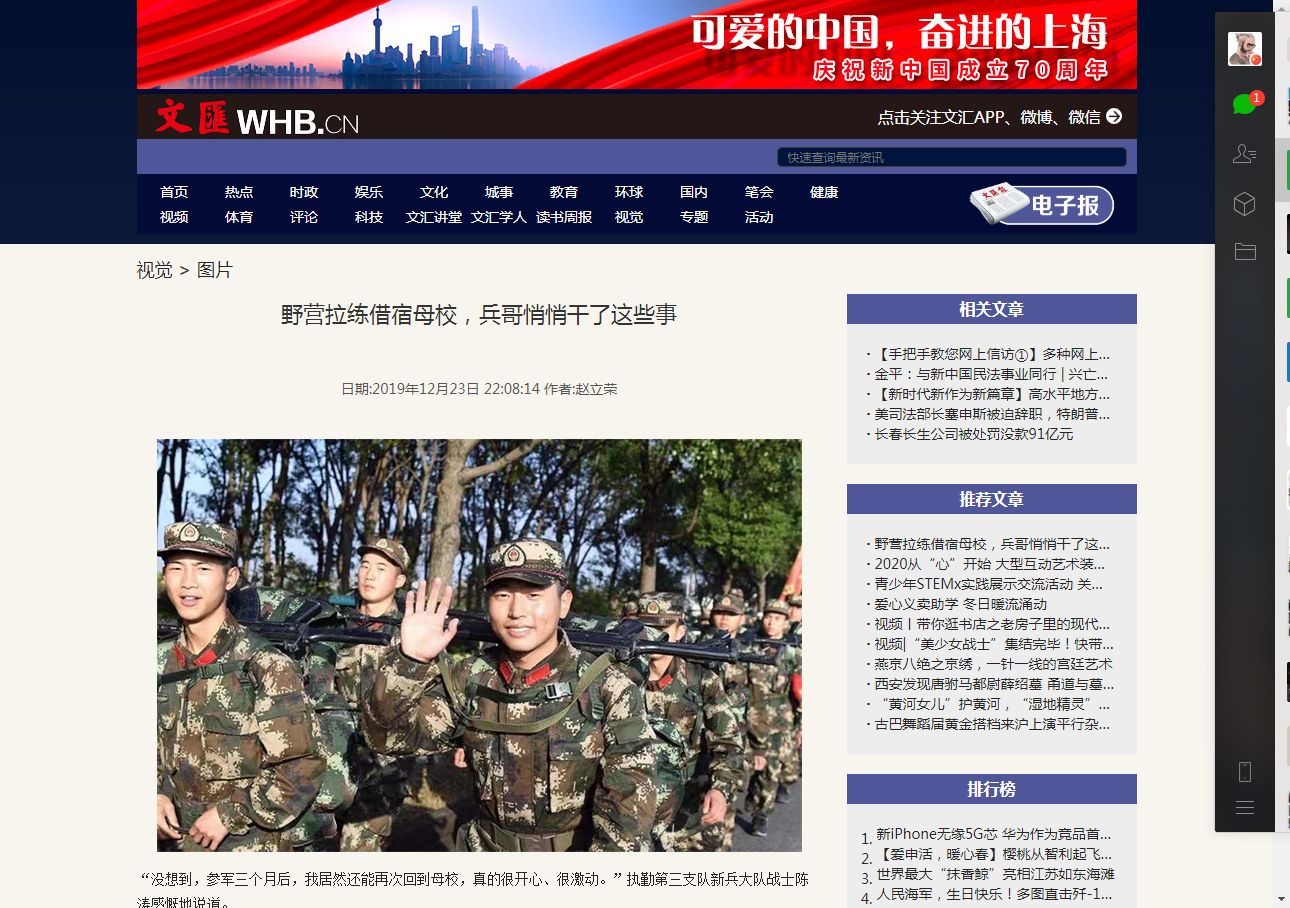Click the 可爱的中国 奋进的上海 top banner
1290x908 pixels.
pyautogui.click(x=637, y=45)
